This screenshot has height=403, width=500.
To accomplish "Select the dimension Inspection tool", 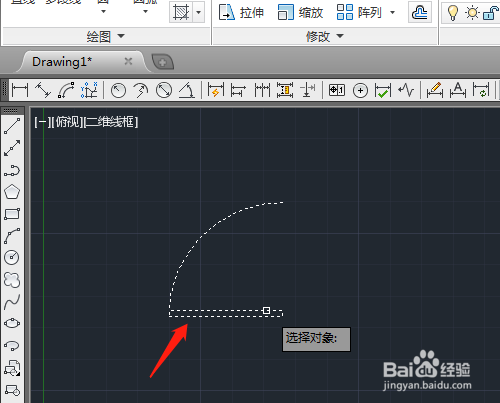I will click(x=383, y=90).
